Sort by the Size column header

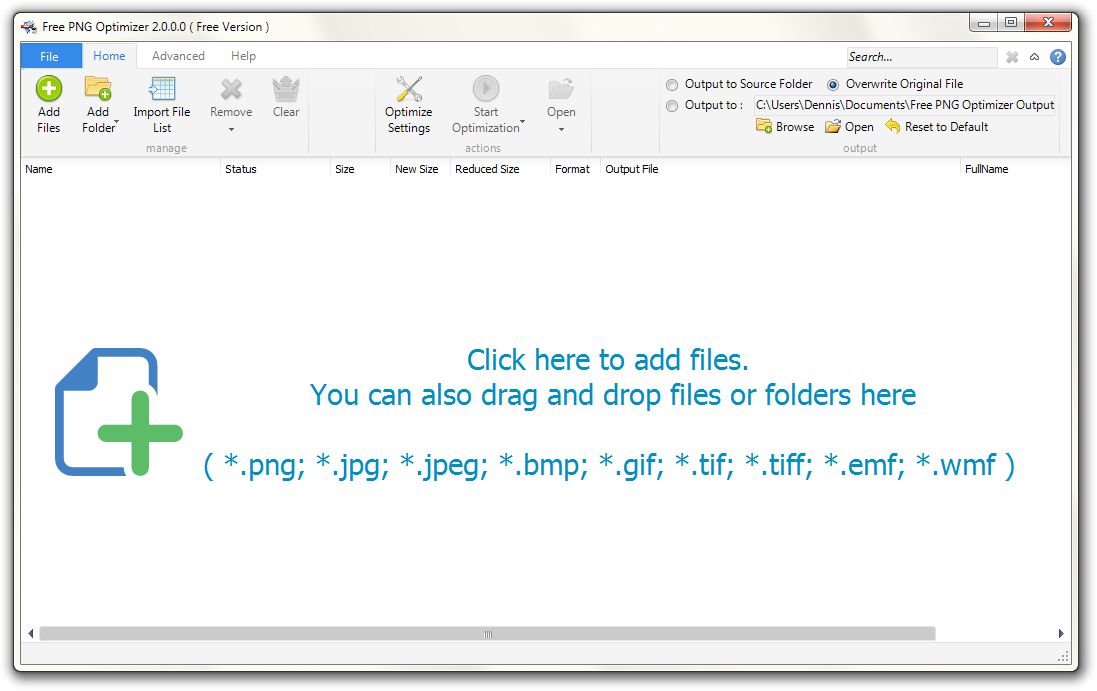[x=360, y=169]
